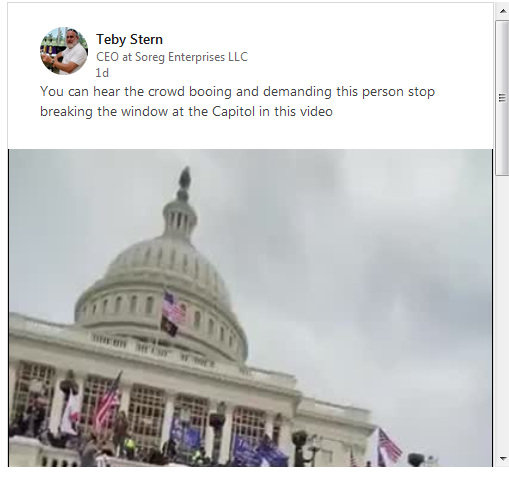
Task: Click the word Capitol in the post caption
Action: coord(233,111)
